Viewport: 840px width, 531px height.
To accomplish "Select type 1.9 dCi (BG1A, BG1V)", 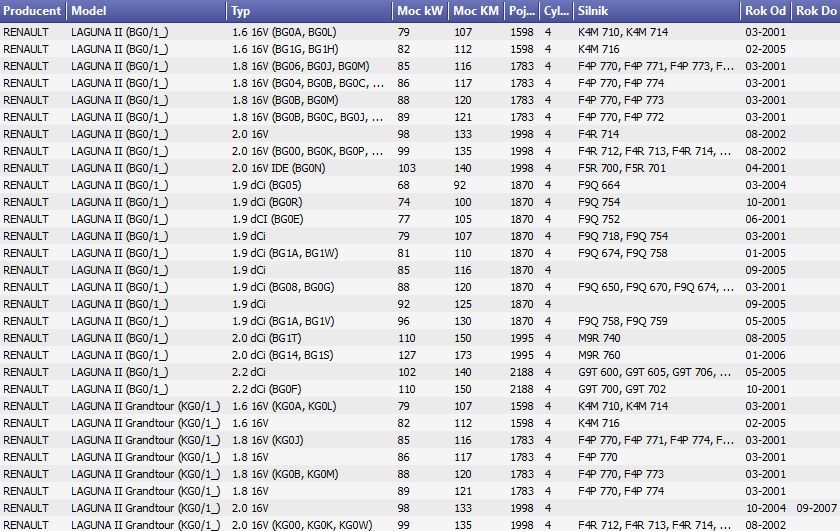I will 283,321.
